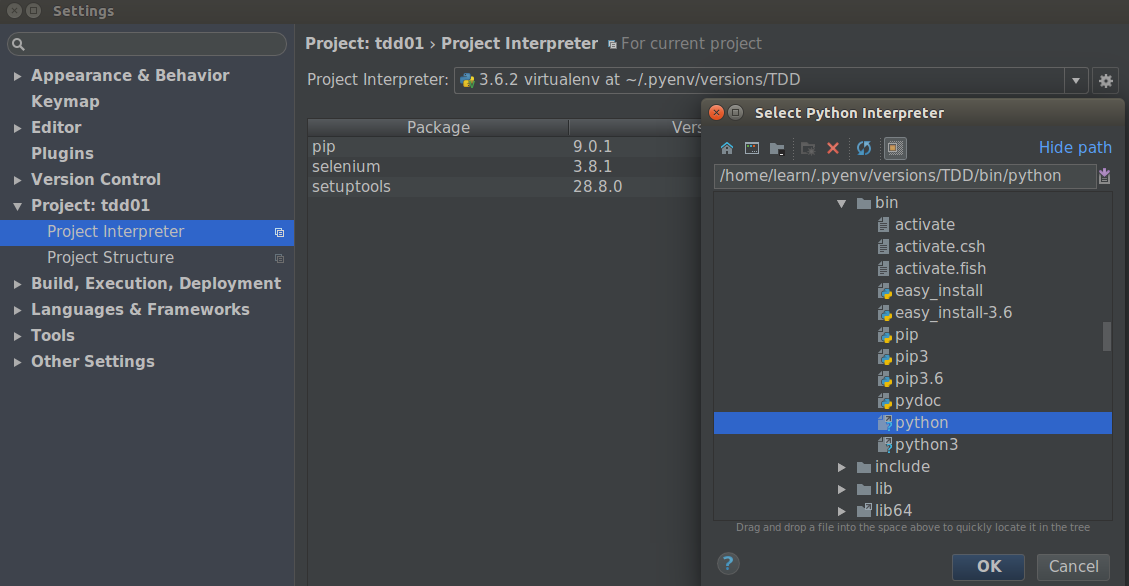Delete selection using the red X icon

[x=833, y=147]
